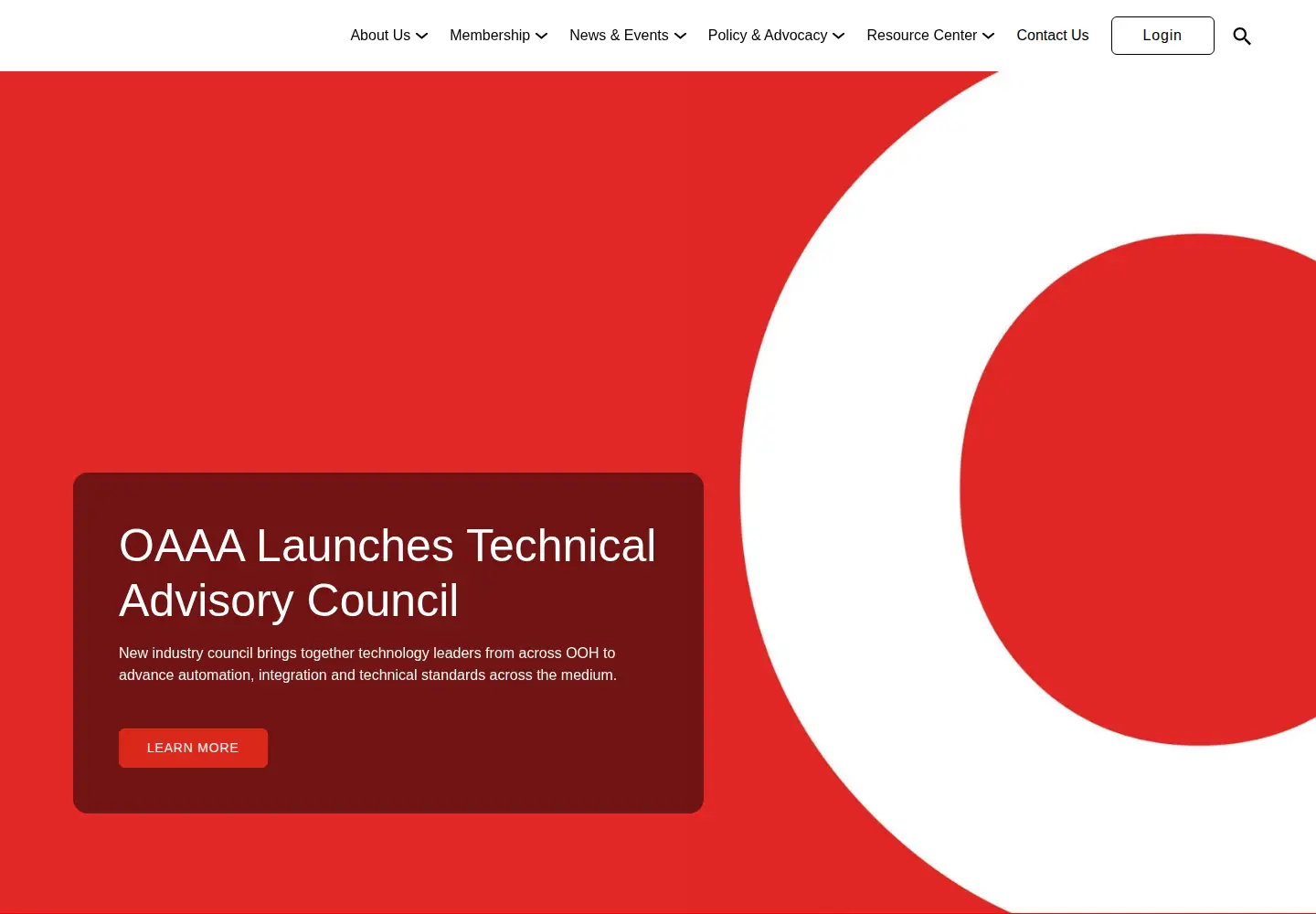This screenshot has height=914, width=1316.
Task: Expand the Resource Center dropdown chevron
Action: click(x=989, y=36)
